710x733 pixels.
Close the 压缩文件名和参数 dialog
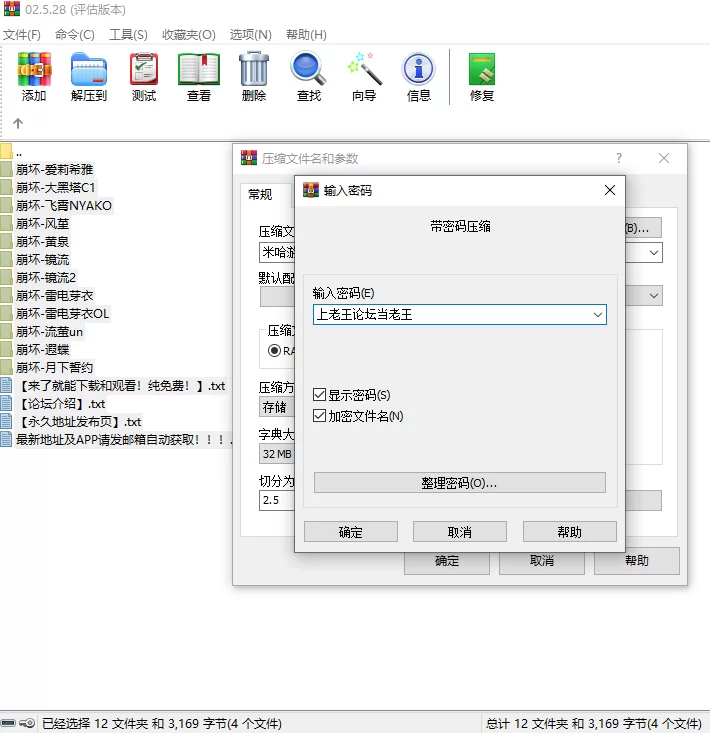664,158
